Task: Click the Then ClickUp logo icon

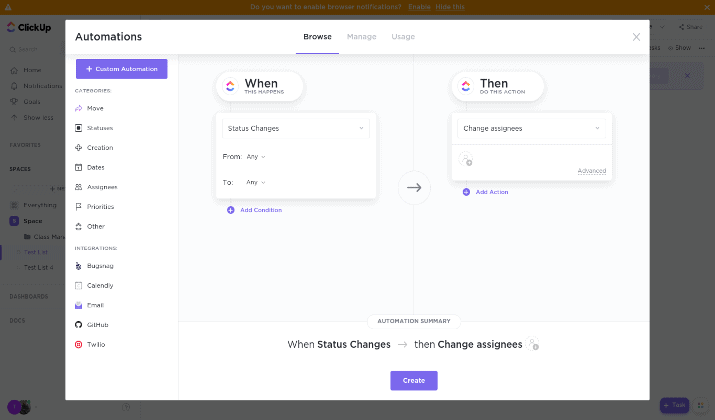Action: point(466,86)
